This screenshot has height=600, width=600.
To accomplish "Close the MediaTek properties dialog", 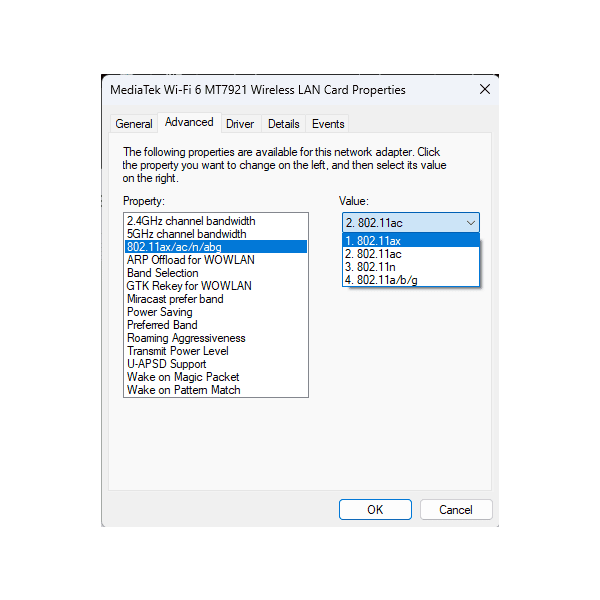I will (x=484, y=90).
